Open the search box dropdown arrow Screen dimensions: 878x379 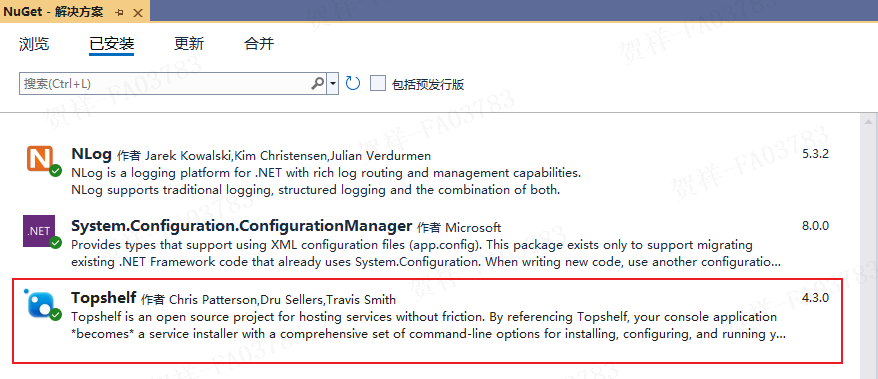click(333, 83)
